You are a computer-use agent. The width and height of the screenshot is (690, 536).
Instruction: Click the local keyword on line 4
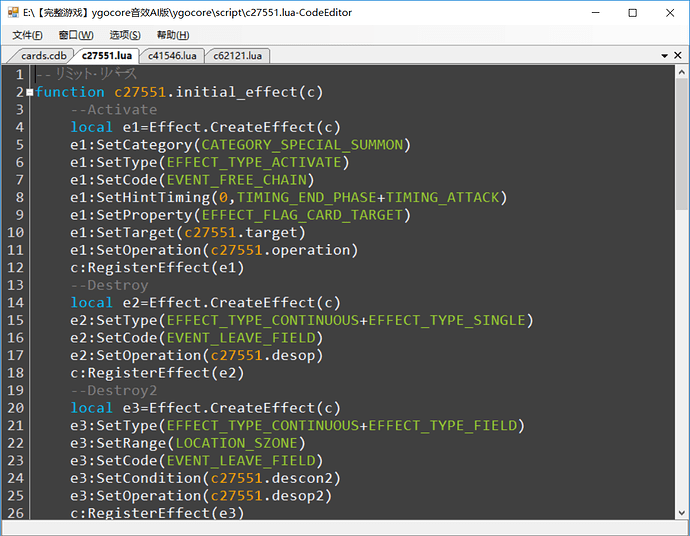tap(92, 127)
